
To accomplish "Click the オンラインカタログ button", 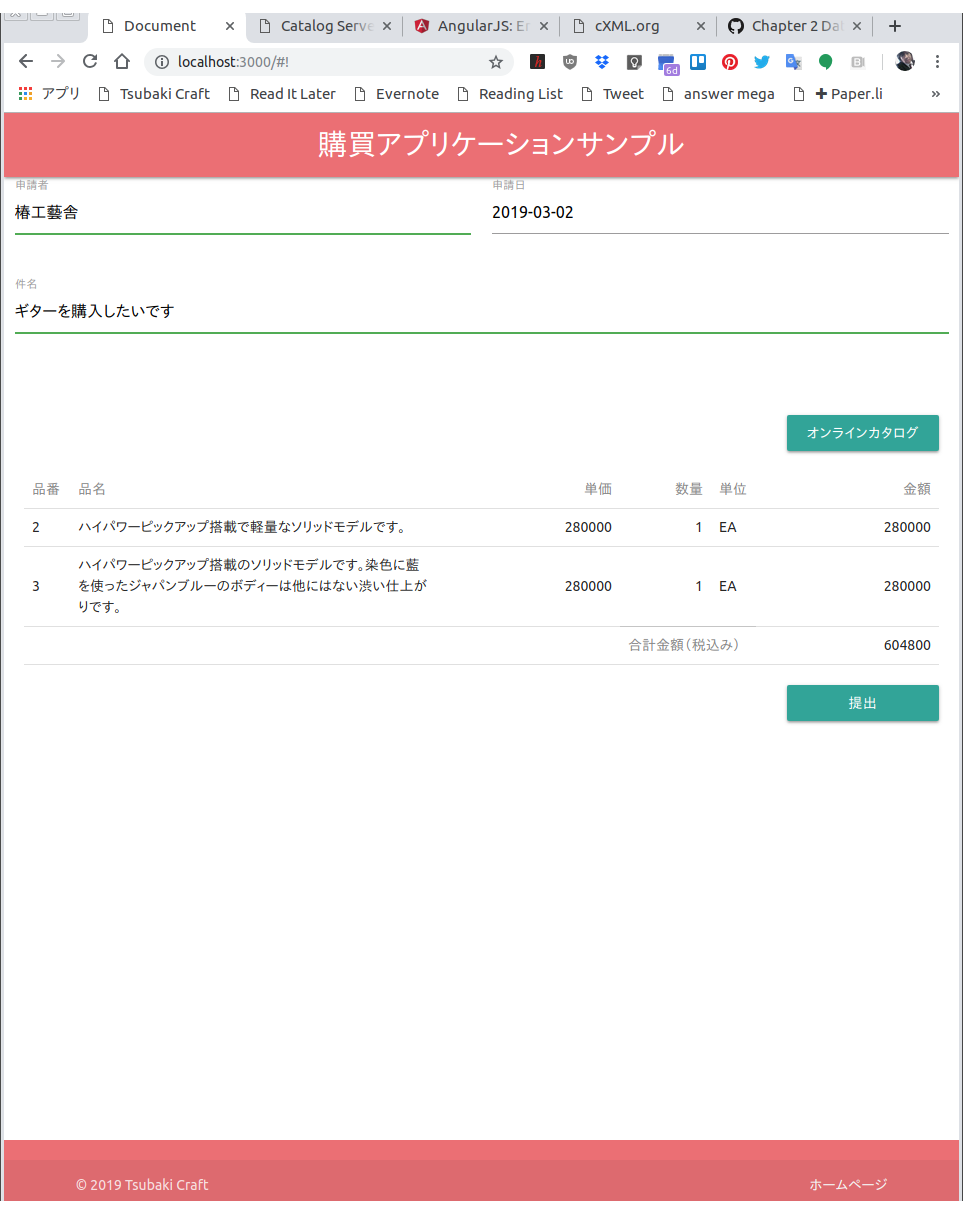I will click(x=862, y=433).
